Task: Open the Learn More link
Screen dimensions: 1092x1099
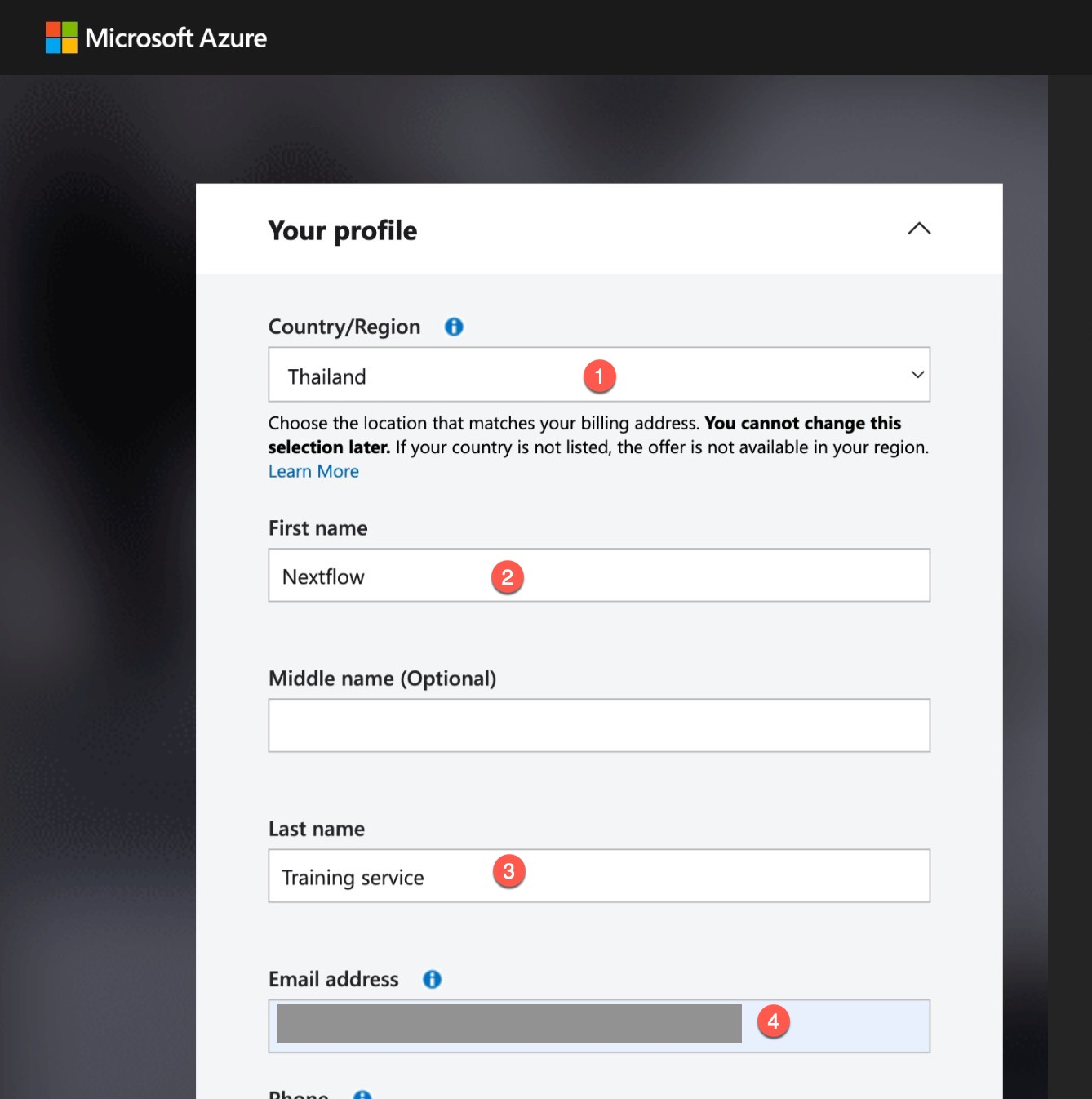Action: coord(313,471)
